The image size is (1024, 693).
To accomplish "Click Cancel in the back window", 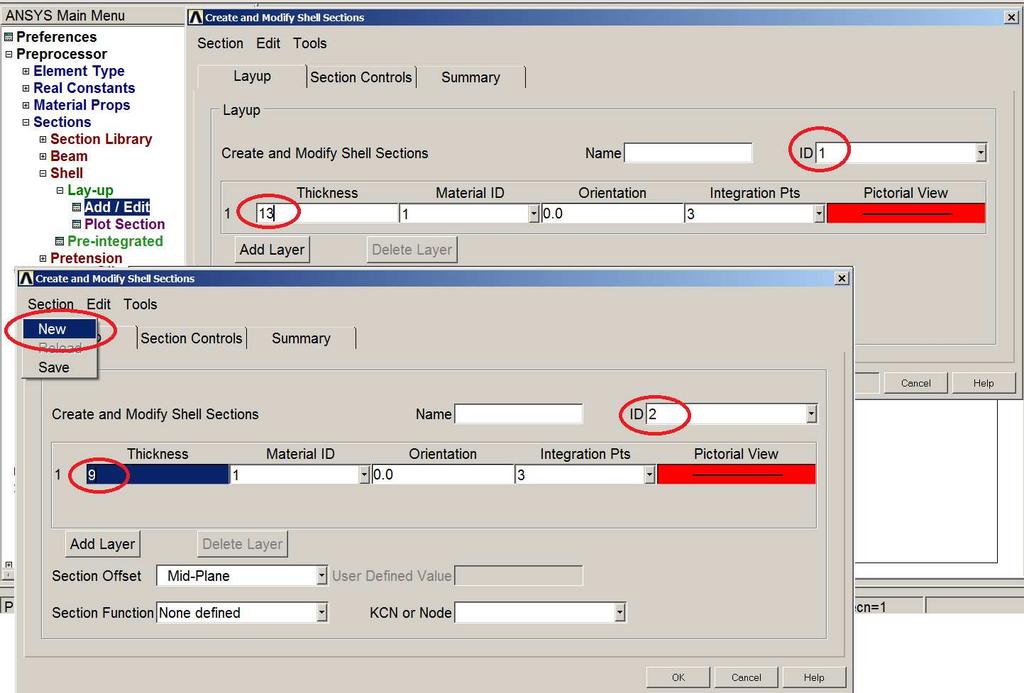I will click(916, 383).
